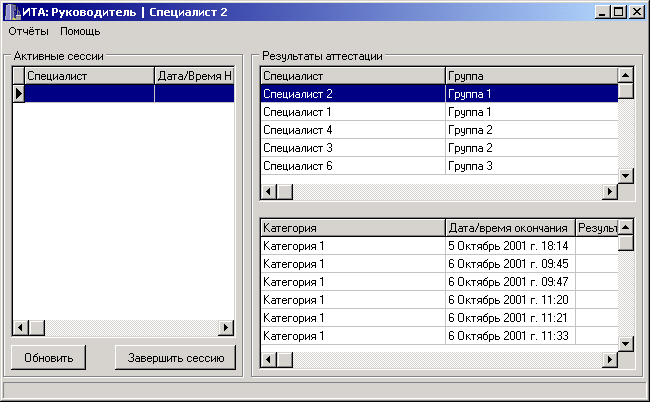Select the row dated 6 Октябрь 2001 г. 11:21
The width and height of the screenshot is (650, 402).
point(439,318)
